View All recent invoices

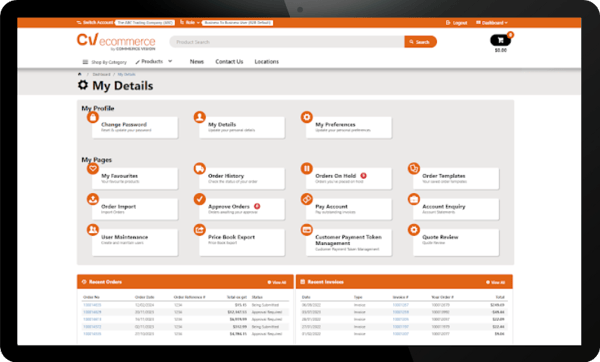pyautogui.click(x=496, y=282)
